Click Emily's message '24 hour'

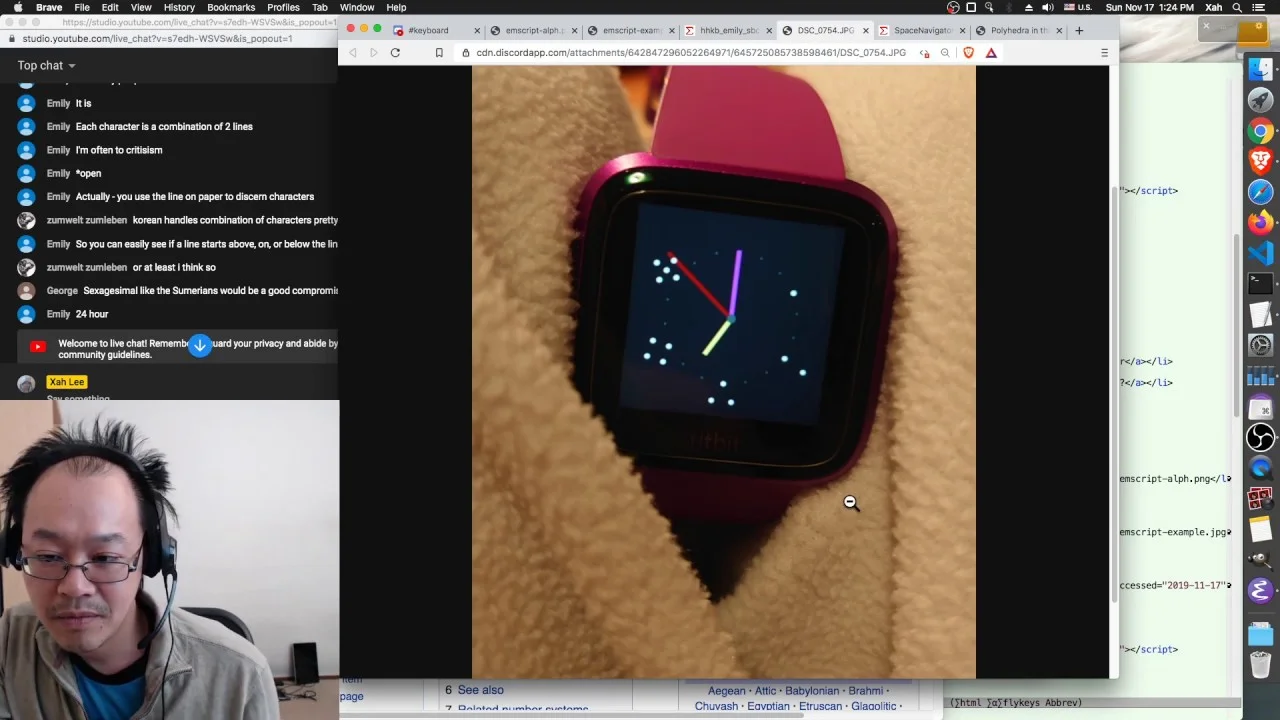tap(92, 314)
